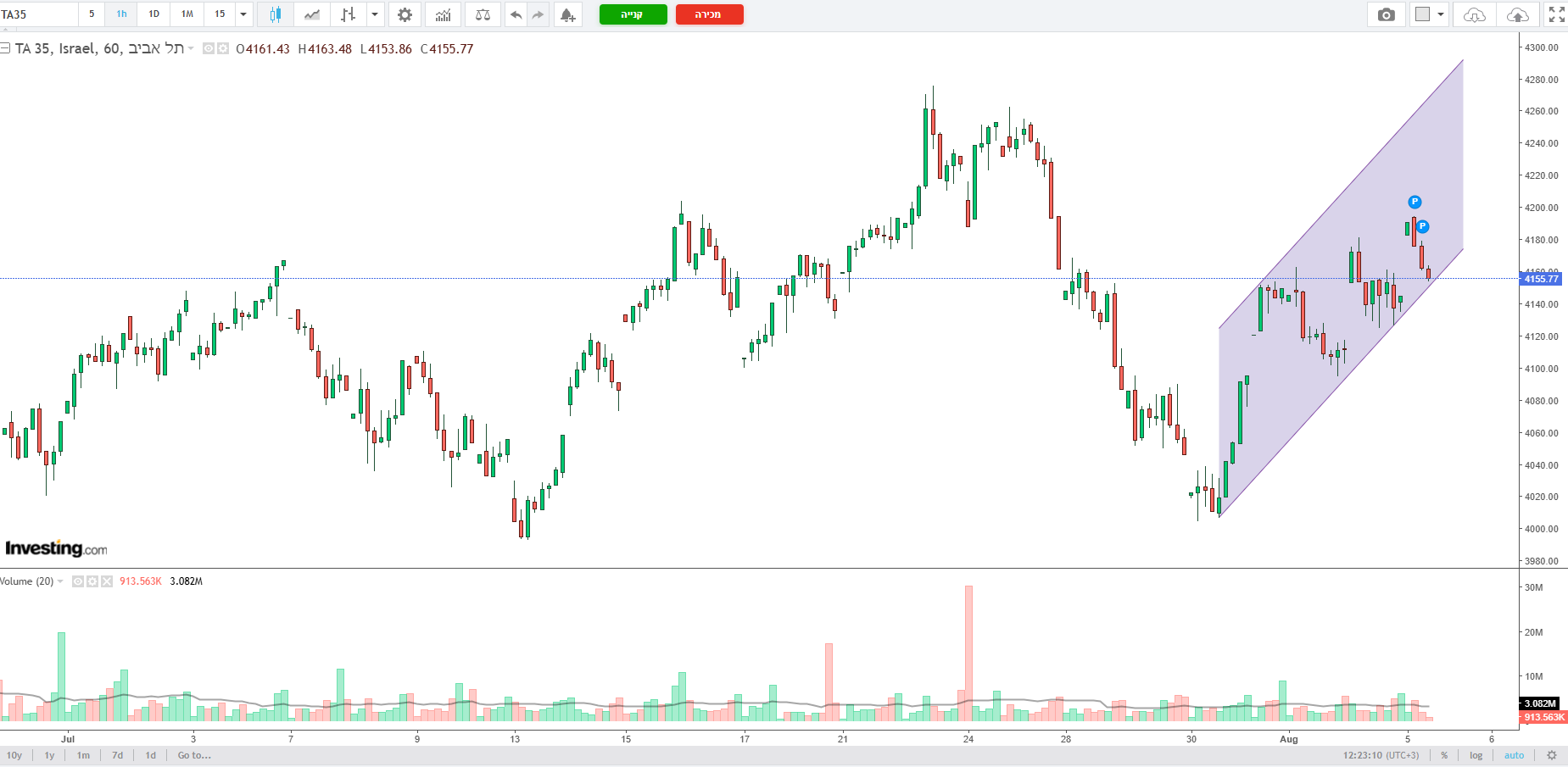Screen dimensions: 1568x767
Task: Set the date range to 10y
Action: [x=14, y=755]
